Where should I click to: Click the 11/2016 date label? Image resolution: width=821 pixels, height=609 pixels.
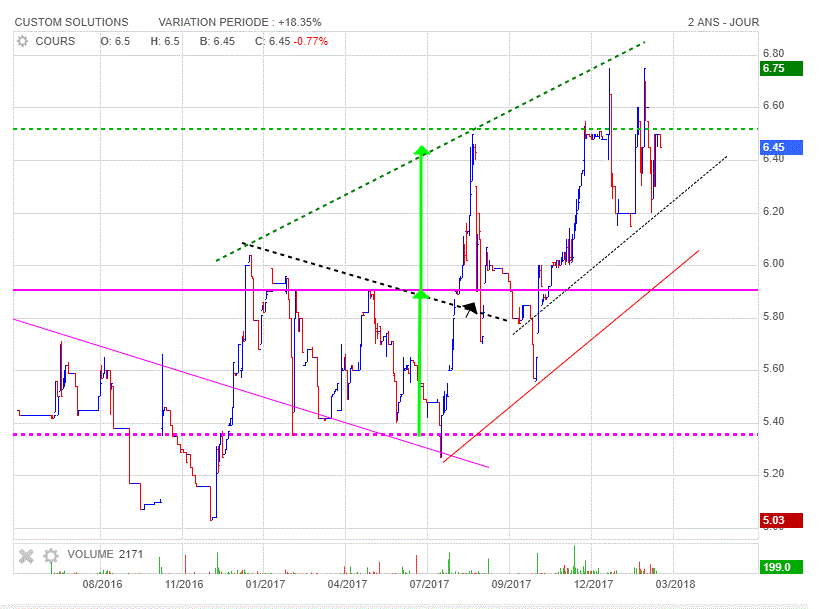point(184,584)
